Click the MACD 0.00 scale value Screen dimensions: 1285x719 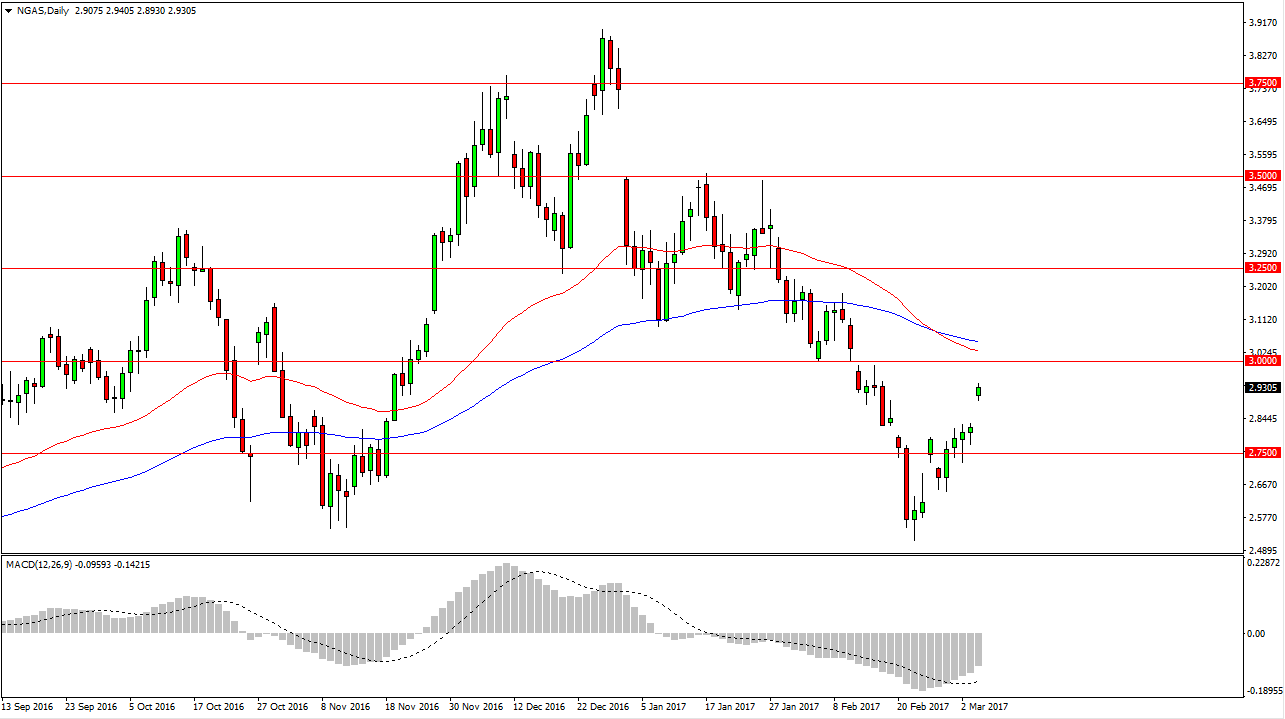1255,633
